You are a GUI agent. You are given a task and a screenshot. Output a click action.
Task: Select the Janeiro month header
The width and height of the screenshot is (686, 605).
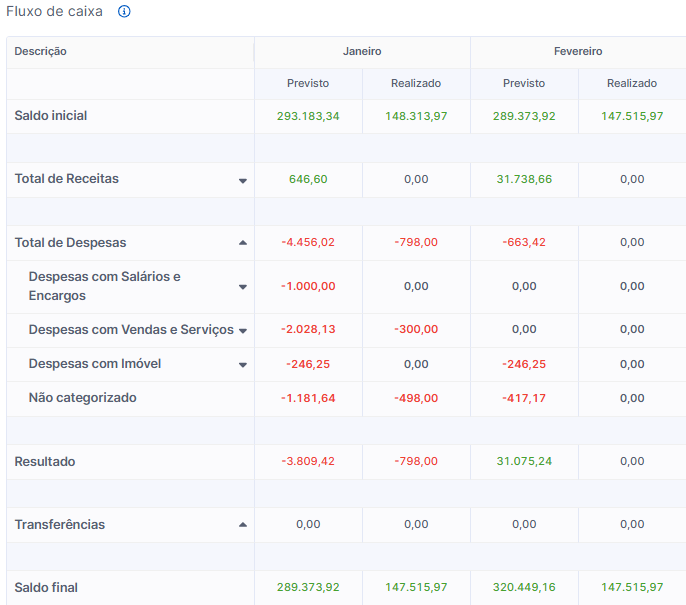362,52
